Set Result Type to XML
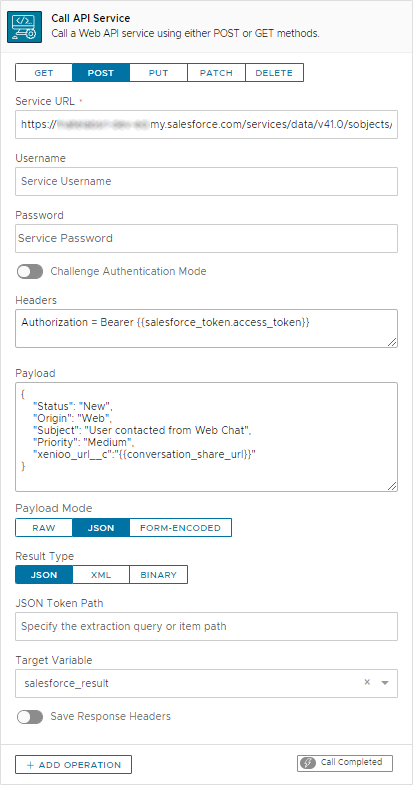Viewport: 413px width, 785px height. pyautogui.click(x=101, y=575)
